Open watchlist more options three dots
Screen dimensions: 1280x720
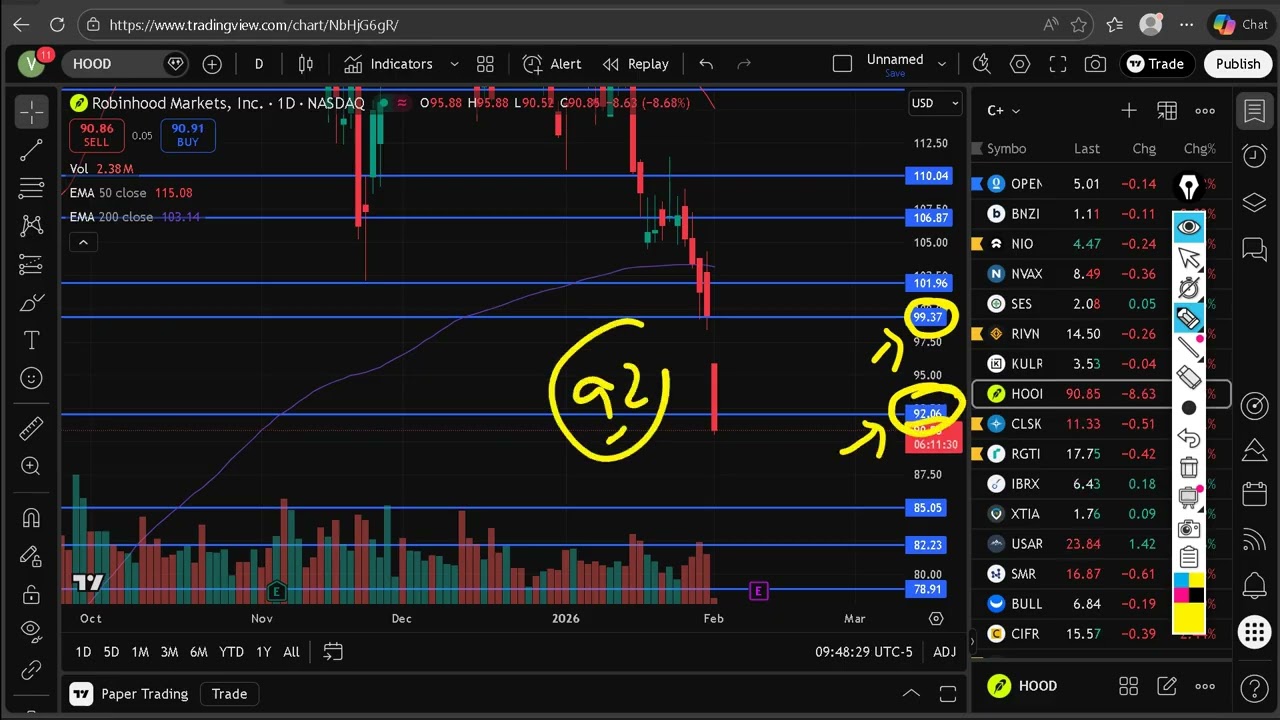[1205, 111]
